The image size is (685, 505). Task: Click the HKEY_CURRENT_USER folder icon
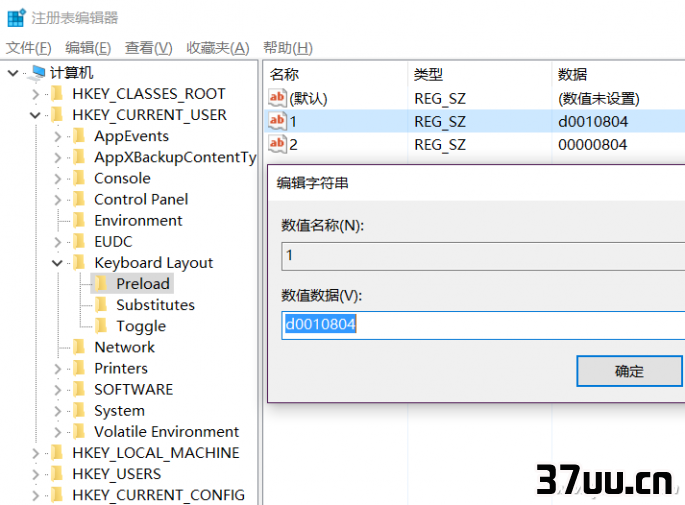[57, 114]
